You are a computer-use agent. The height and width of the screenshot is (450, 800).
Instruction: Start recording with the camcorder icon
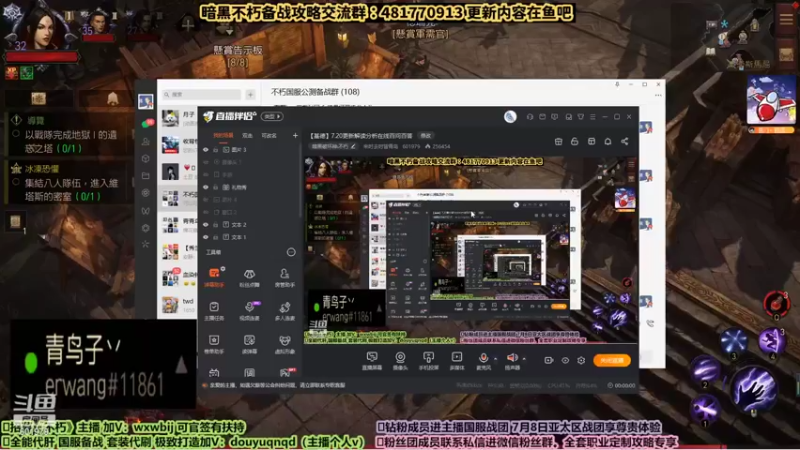coord(548,360)
